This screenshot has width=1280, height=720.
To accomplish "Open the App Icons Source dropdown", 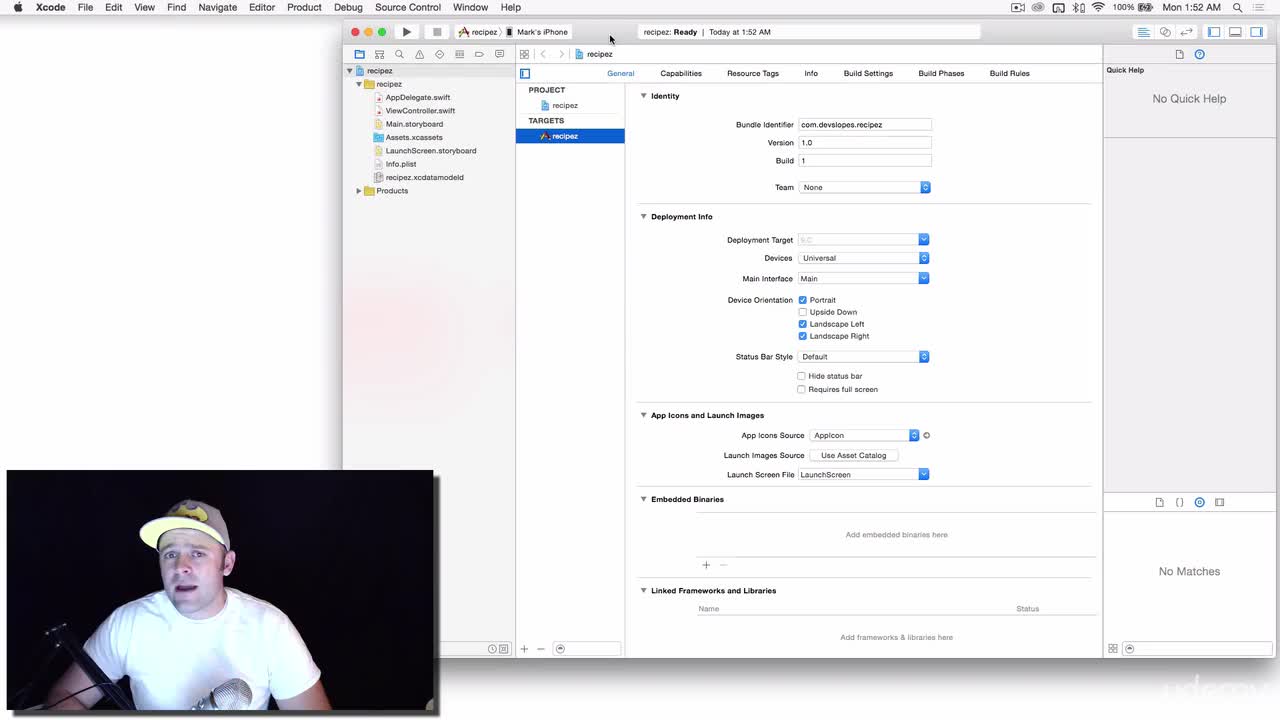I will (x=864, y=435).
